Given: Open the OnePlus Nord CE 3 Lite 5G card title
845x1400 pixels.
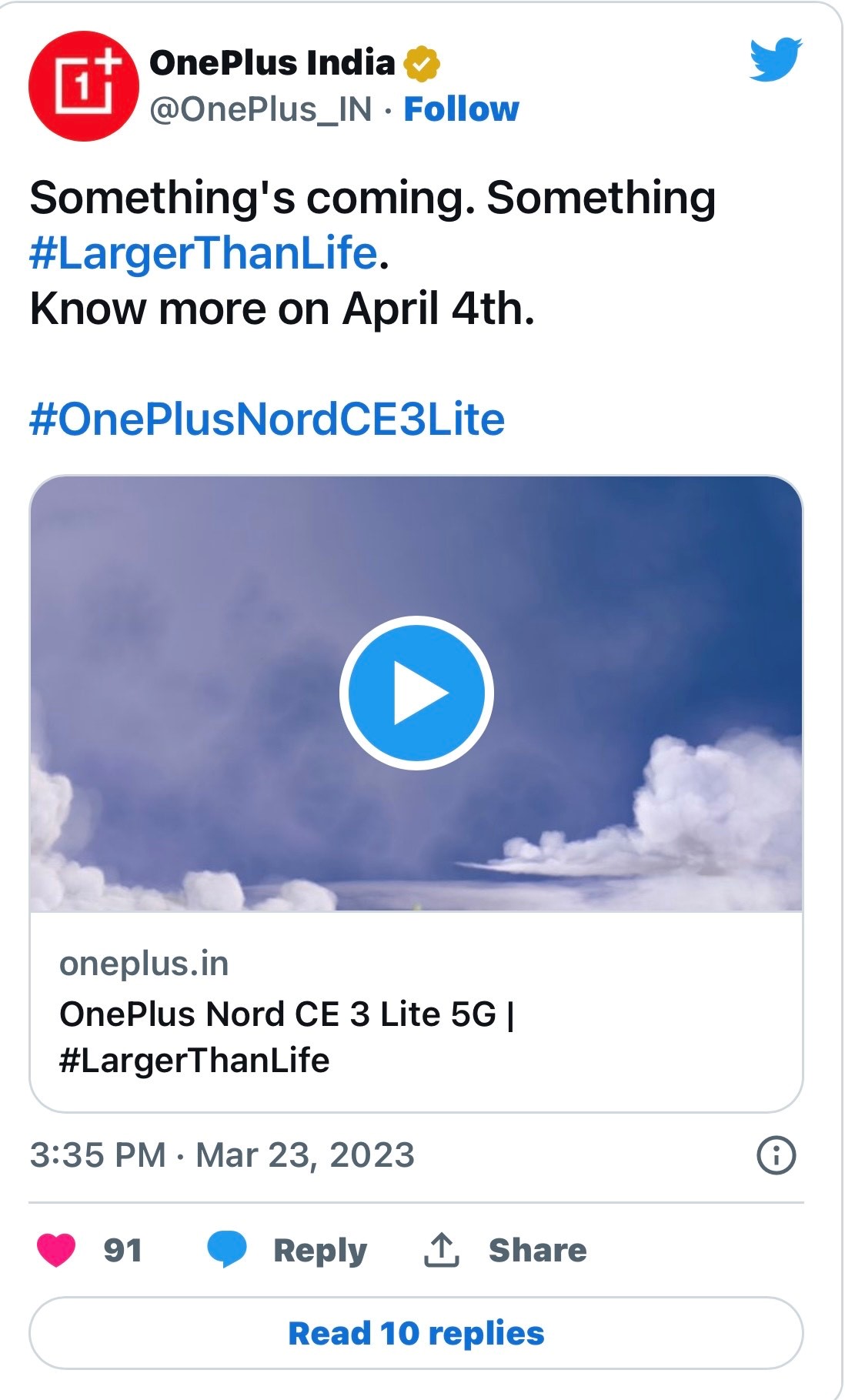Looking at the screenshot, I should click(x=286, y=1036).
